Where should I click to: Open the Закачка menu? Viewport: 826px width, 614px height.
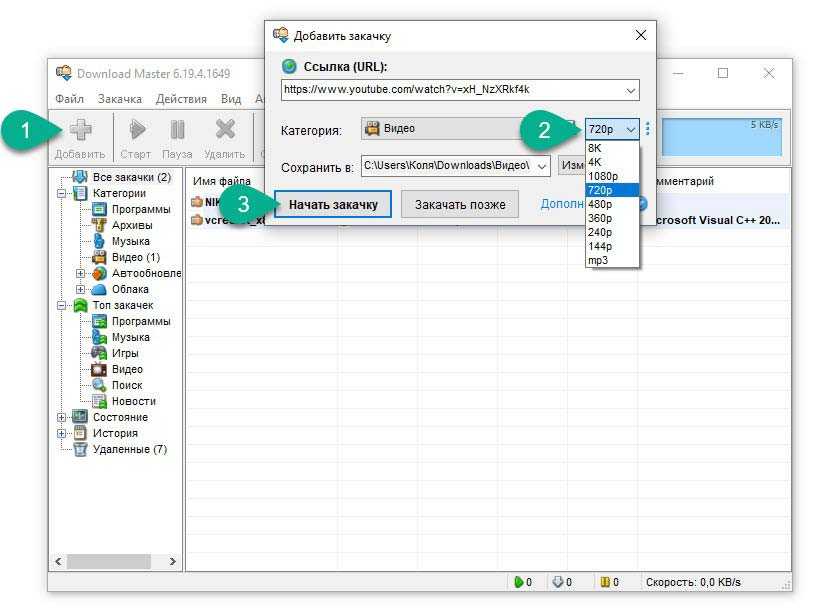[x=120, y=99]
